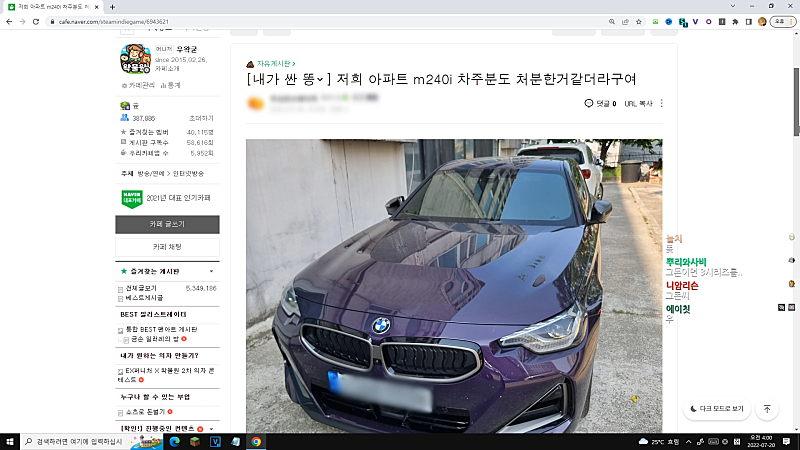The image size is (800, 450).
Task: Open Chrome from the Windows taskbar
Action: click(x=256, y=441)
